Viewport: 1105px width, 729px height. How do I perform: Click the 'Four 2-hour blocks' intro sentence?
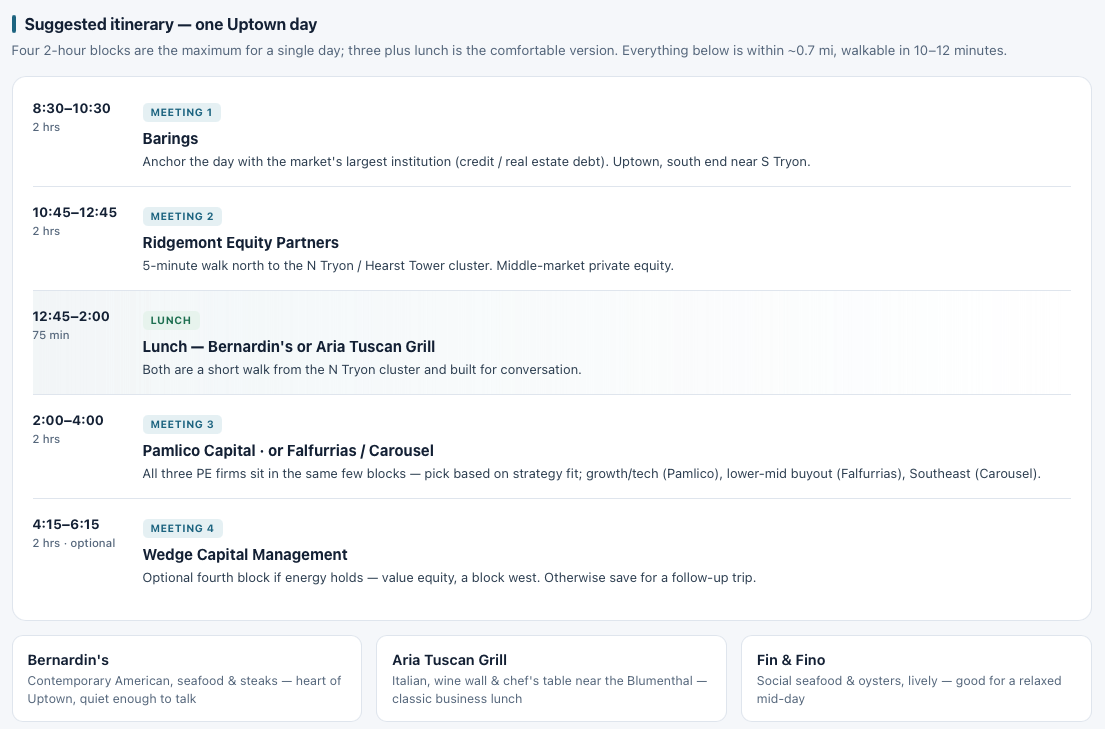tap(509, 51)
